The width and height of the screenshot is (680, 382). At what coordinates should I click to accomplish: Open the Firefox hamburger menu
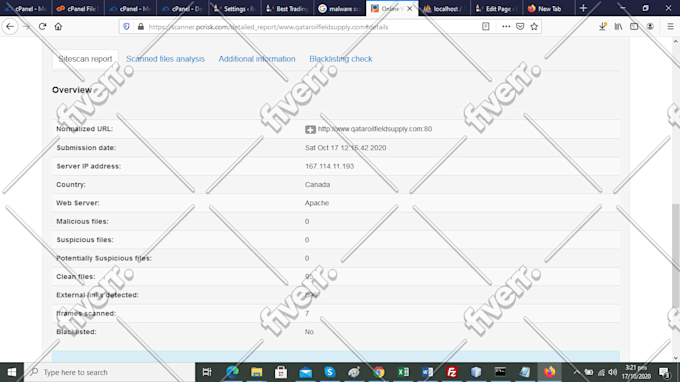(x=670, y=26)
